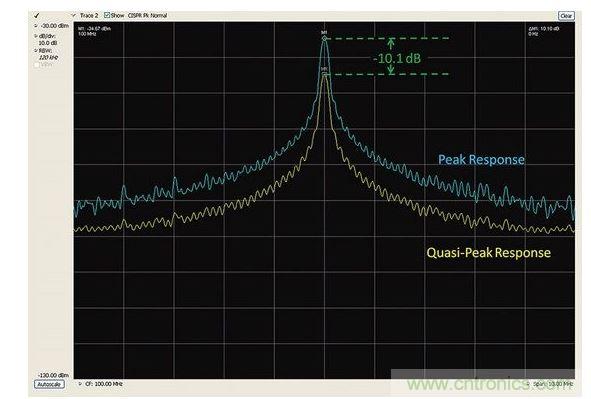Click the 120 kHz RBW value field
The width and height of the screenshot is (591, 399).
coord(48,57)
